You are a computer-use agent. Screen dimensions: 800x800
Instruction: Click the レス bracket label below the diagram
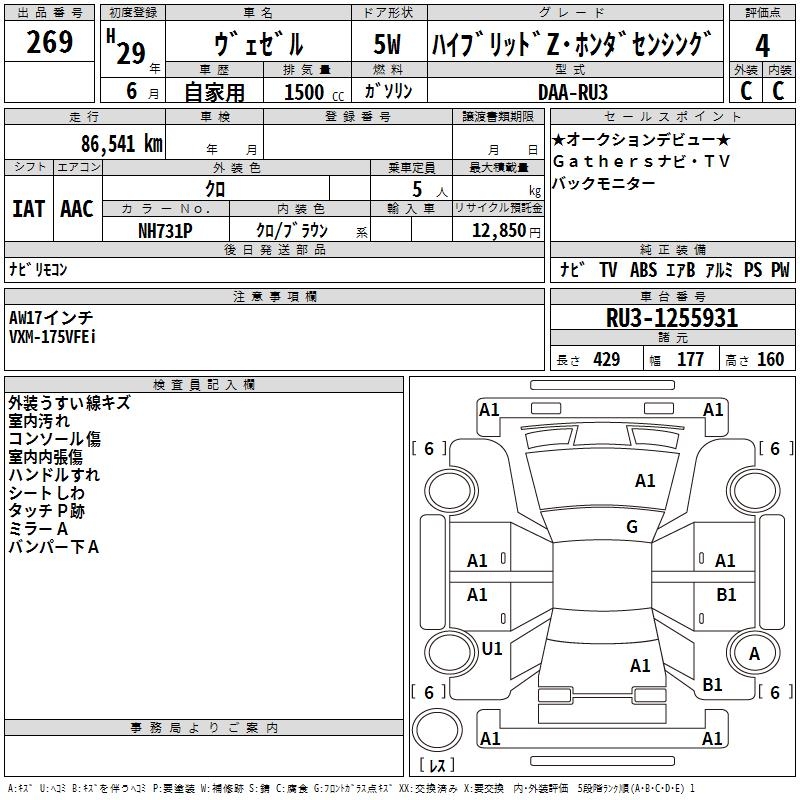pyautogui.click(x=436, y=766)
